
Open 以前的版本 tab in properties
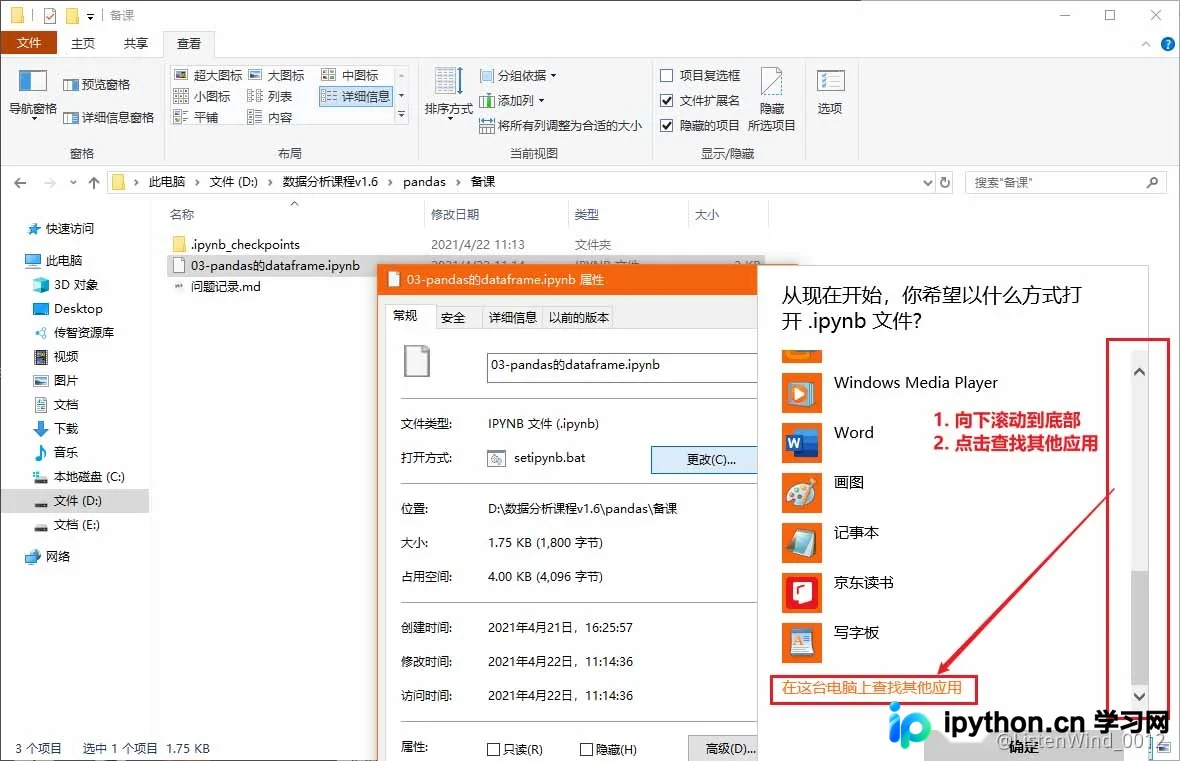tap(579, 318)
